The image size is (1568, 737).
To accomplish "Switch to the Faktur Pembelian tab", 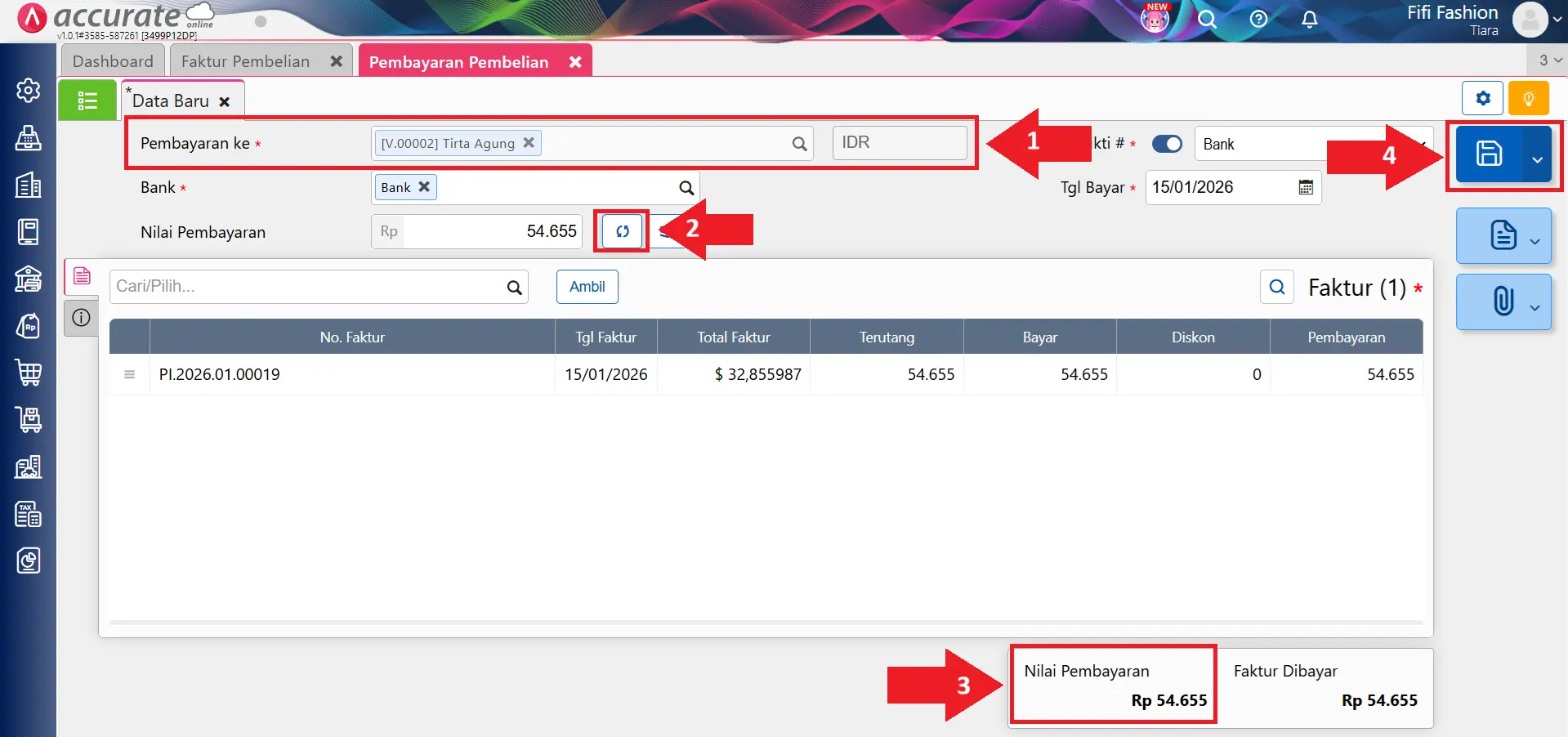I will point(245,61).
